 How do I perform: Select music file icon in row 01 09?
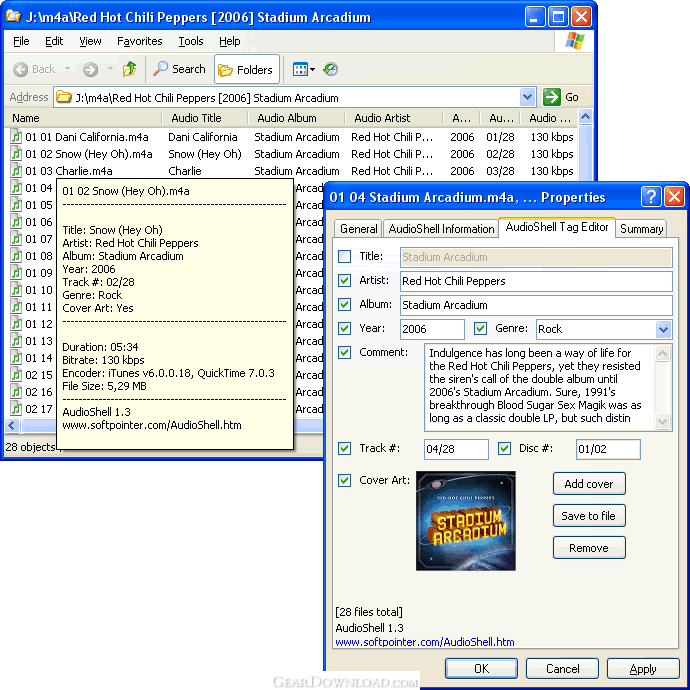(x=16, y=273)
